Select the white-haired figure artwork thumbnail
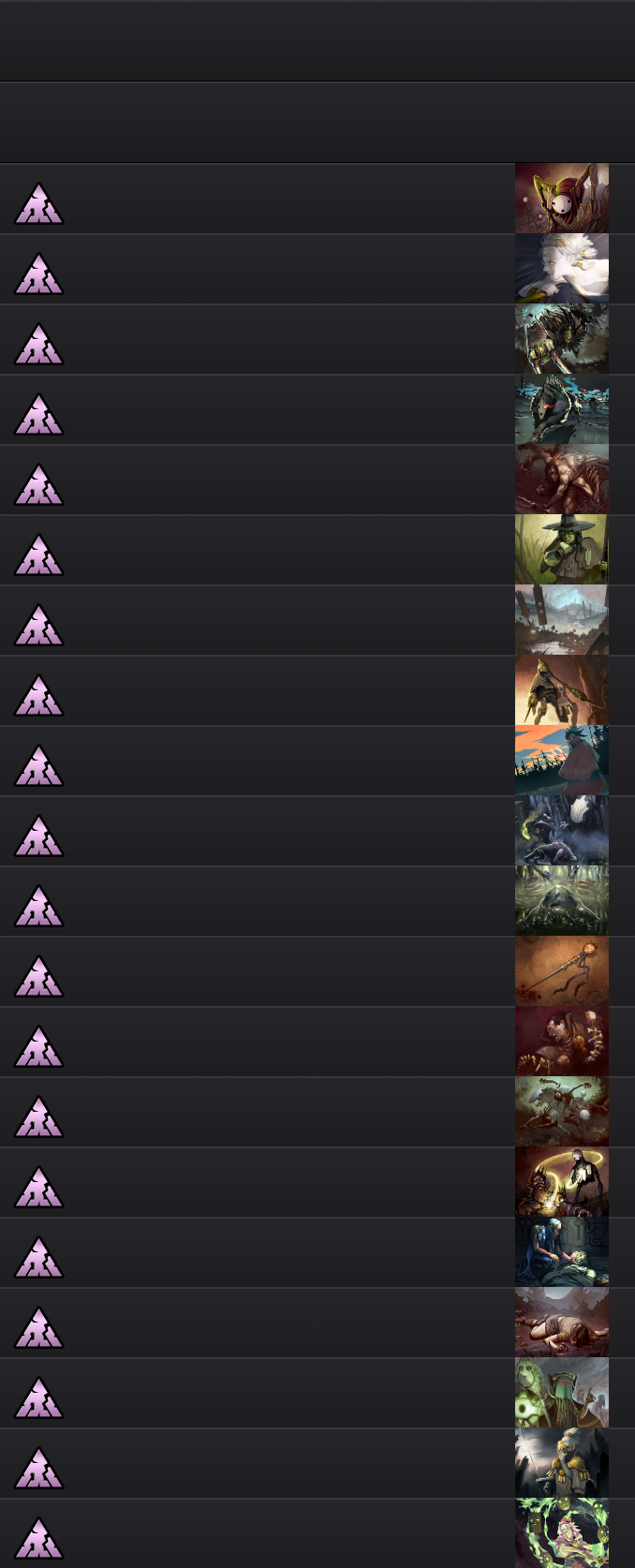The width and height of the screenshot is (635, 1568). point(562,269)
